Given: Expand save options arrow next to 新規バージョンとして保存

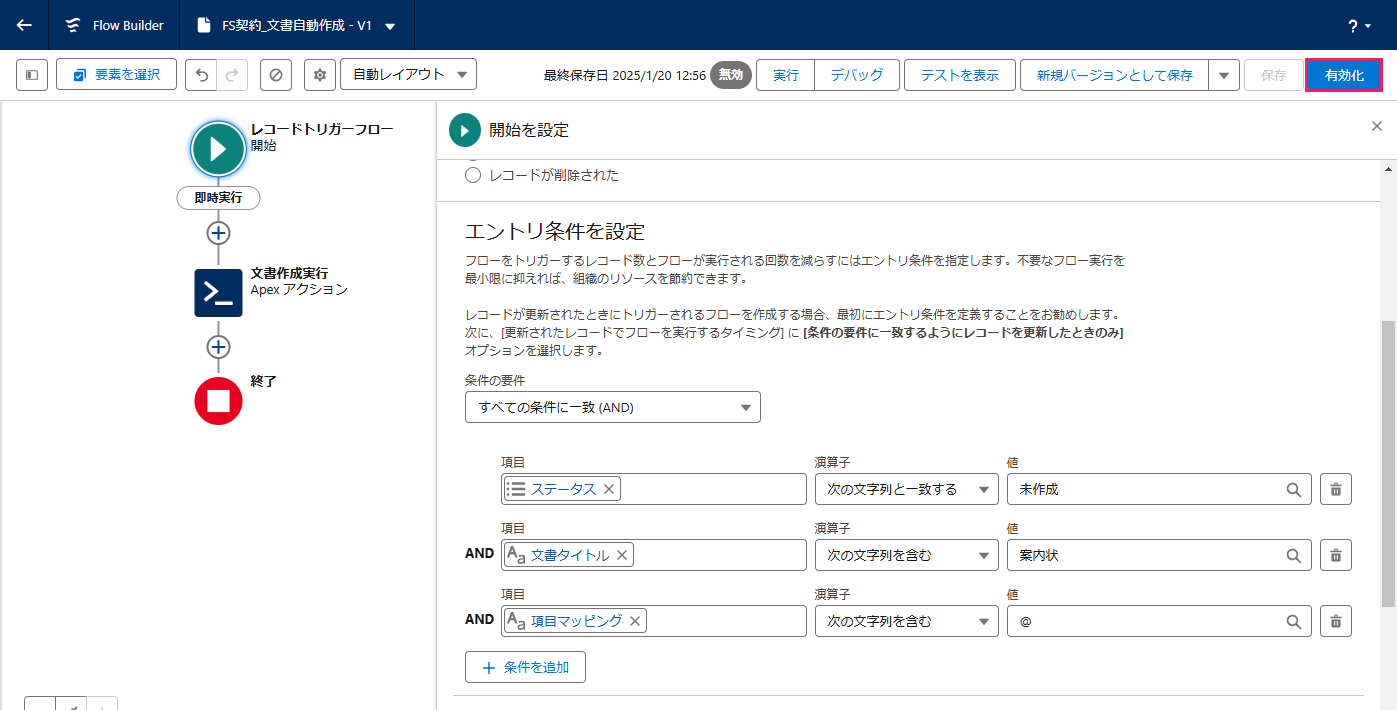Looking at the screenshot, I should coord(1224,75).
